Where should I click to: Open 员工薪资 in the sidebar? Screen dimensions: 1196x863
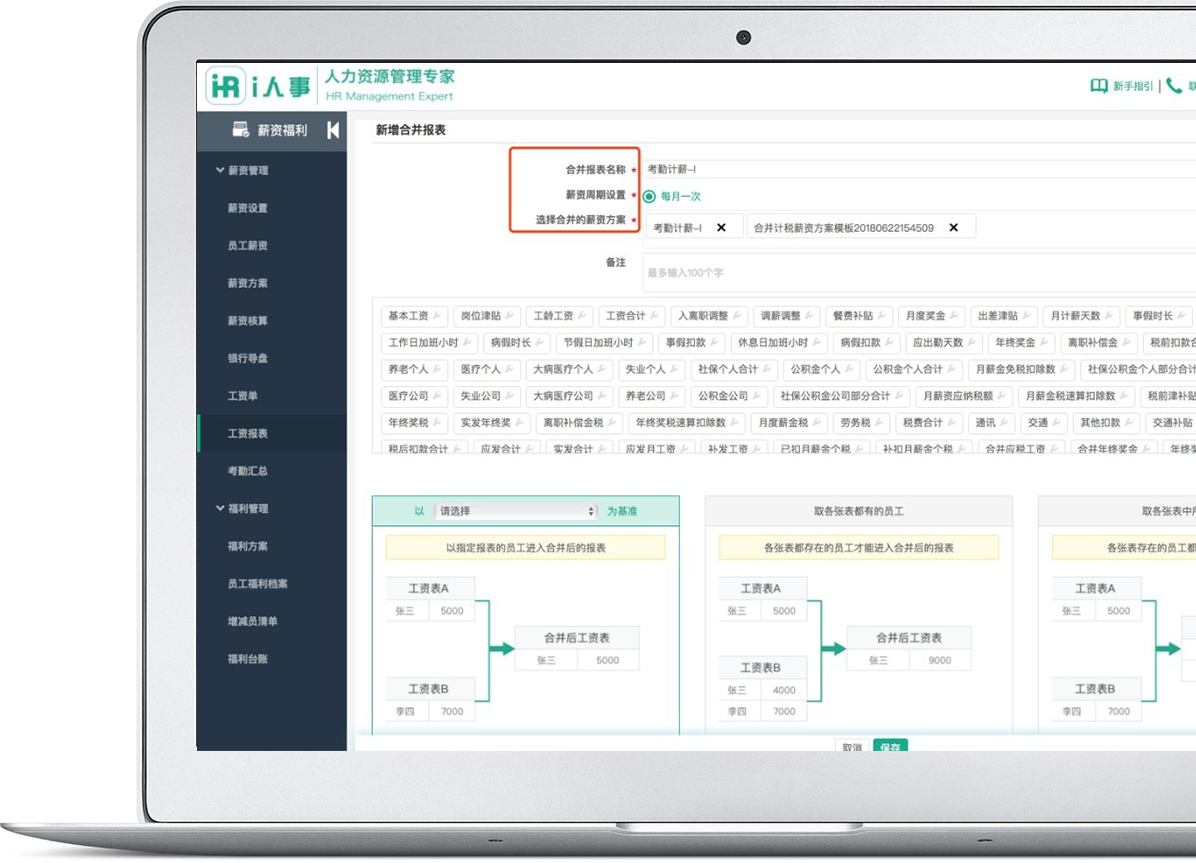(x=247, y=246)
